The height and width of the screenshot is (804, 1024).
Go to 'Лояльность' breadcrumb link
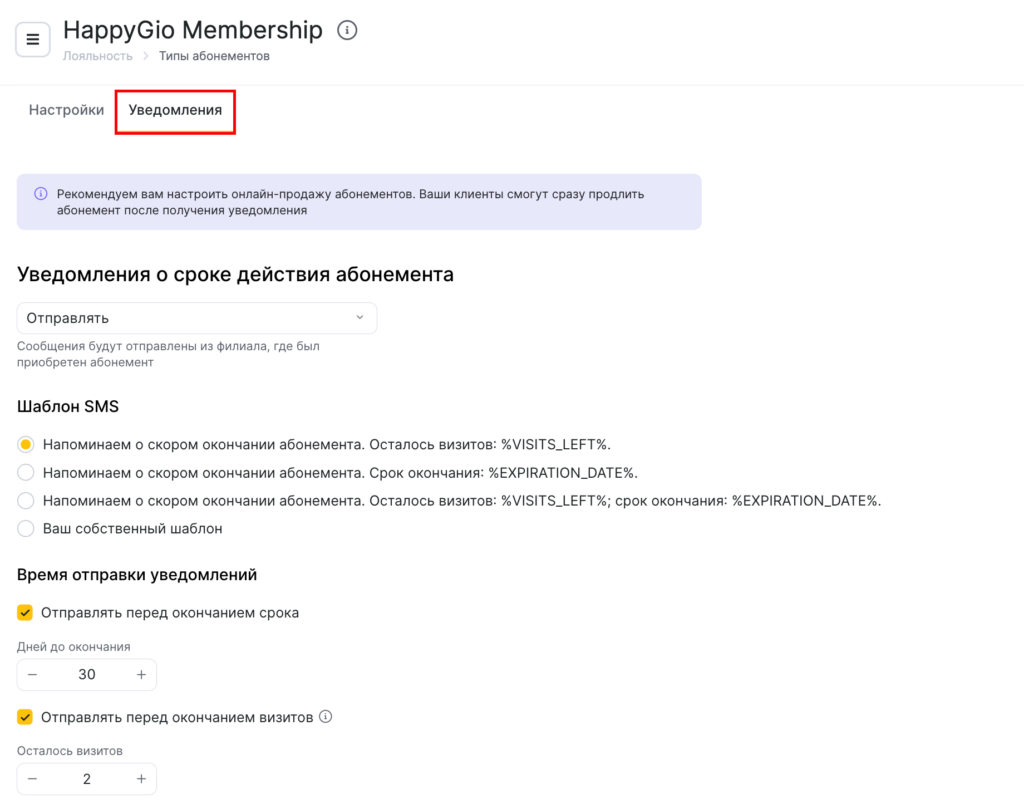pyautogui.click(x=98, y=56)
